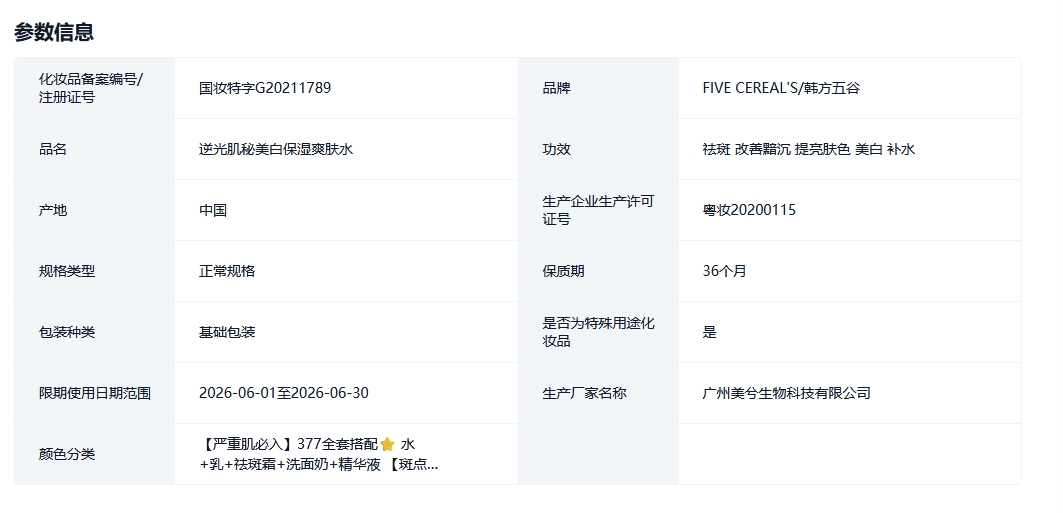Click the specification value 正常规格
1063x513 pixels.
pos(227,271)
